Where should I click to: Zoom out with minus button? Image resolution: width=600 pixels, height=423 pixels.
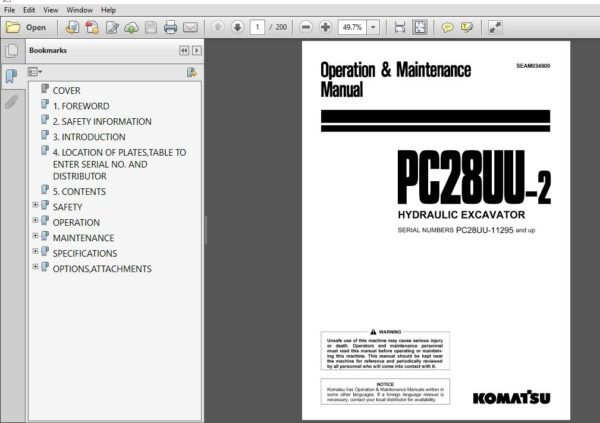pyautogui.click(x=306, y=27)
